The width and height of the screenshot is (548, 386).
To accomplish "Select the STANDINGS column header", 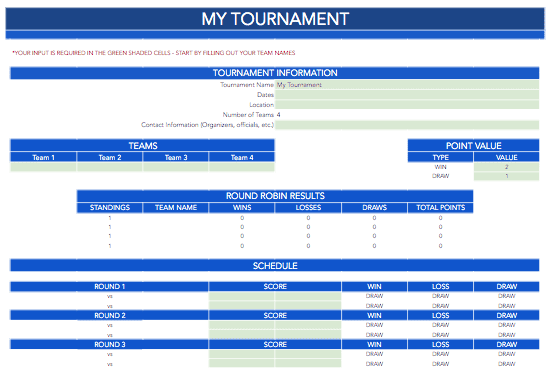I will 109,208.
